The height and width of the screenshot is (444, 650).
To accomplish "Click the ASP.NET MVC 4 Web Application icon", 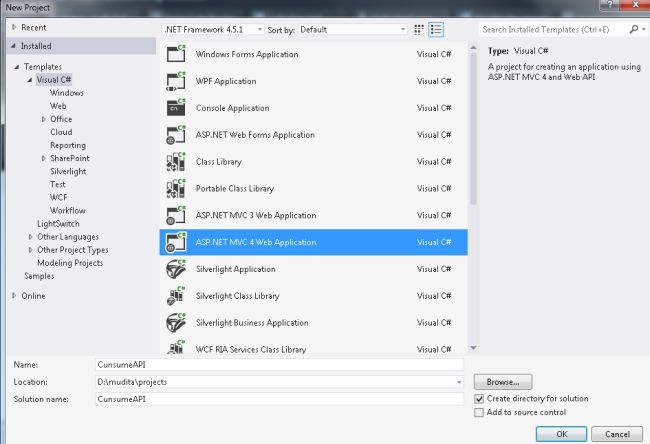I will pos(176,242).
